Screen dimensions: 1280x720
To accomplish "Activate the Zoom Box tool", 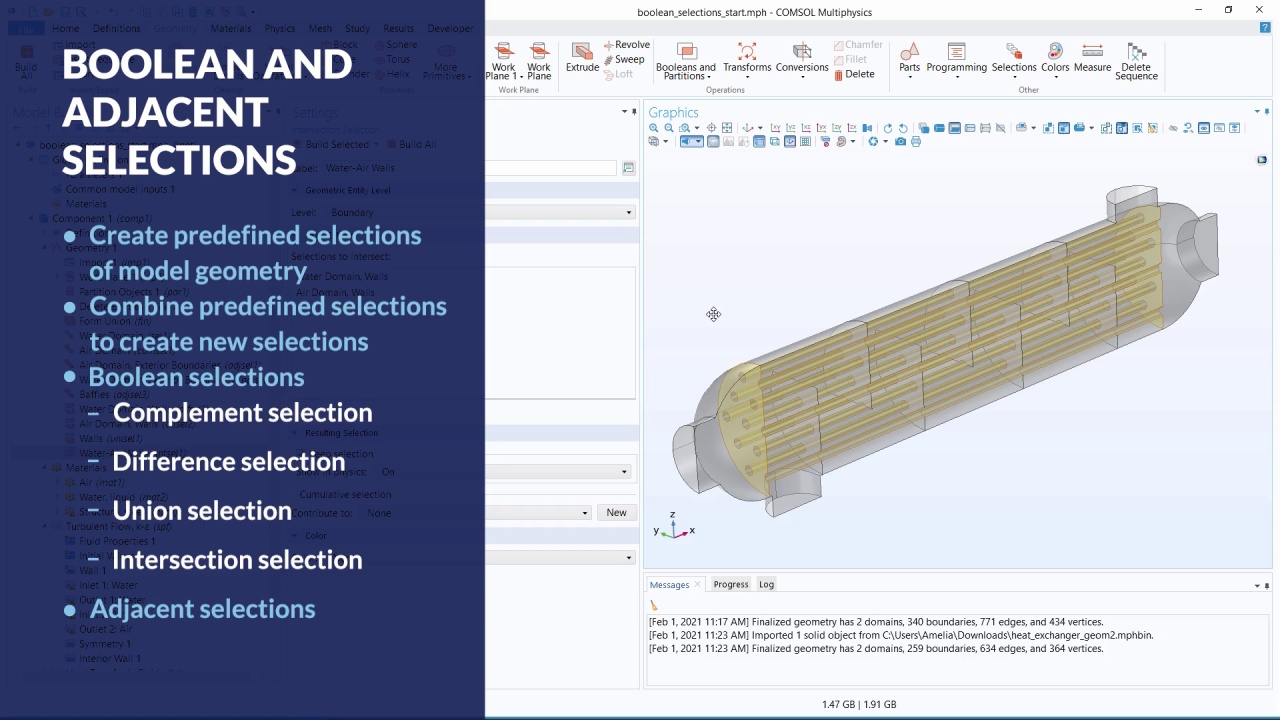I will [x=684, y=128].
